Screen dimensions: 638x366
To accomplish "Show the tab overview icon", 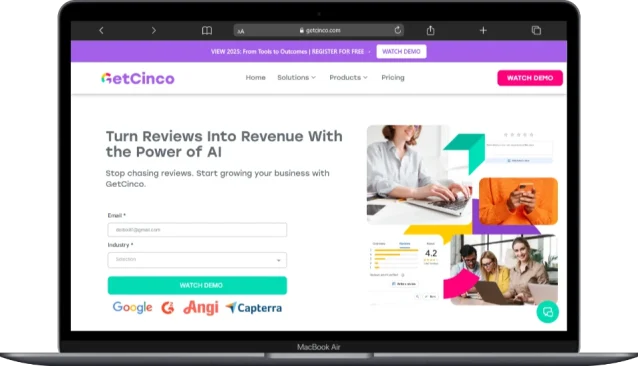I will [536, 30].
